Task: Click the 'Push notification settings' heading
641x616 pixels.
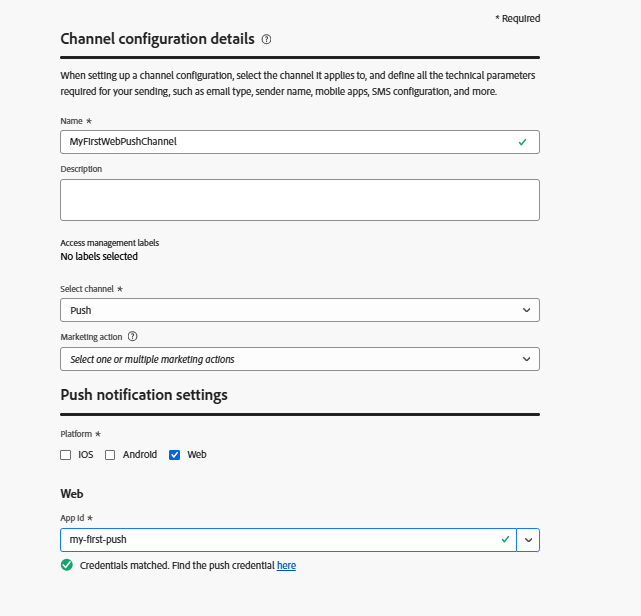Action: pos(144,395)
